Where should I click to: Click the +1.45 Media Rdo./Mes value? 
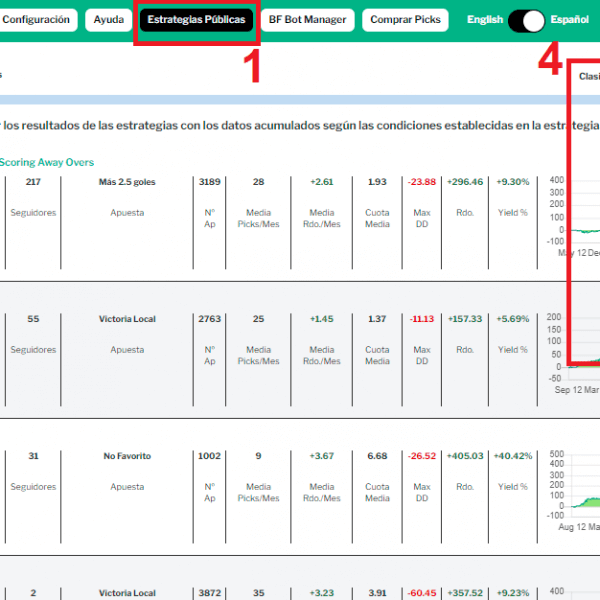(x=322, y=319)
